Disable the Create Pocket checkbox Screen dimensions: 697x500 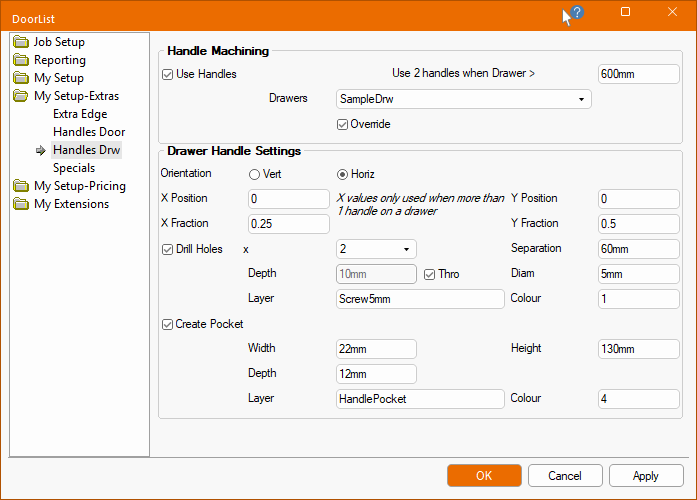click(168, 324)
